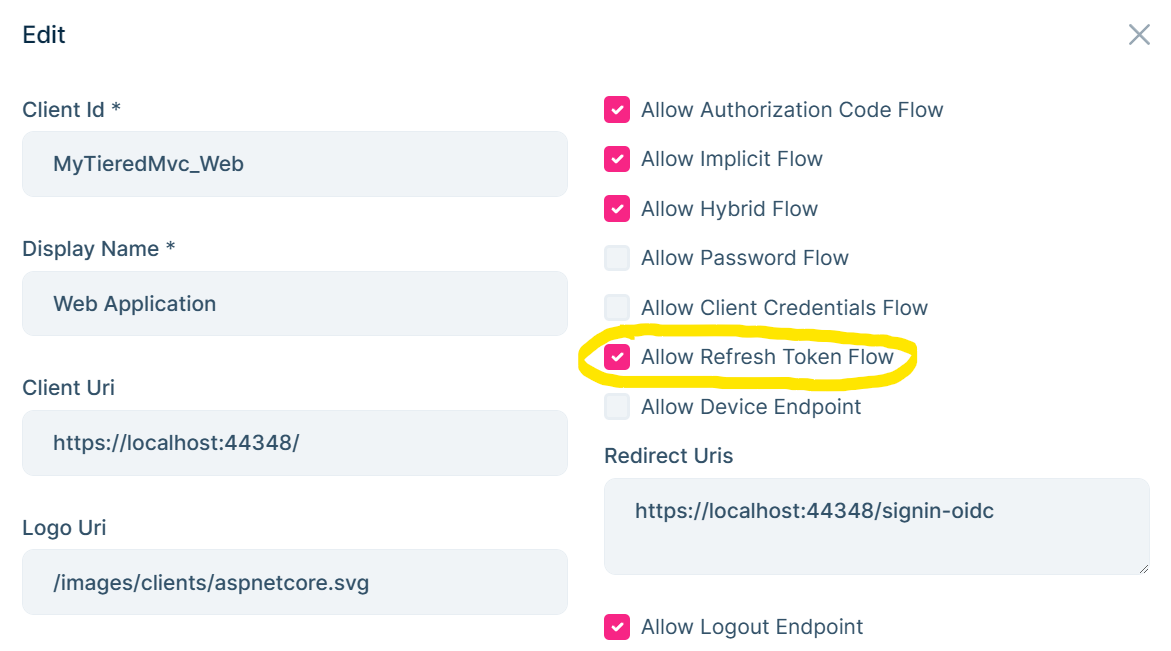Disable the Allow Implicit Flow checkbox
Screen dimensions: 1171x651
pos(617,159)
